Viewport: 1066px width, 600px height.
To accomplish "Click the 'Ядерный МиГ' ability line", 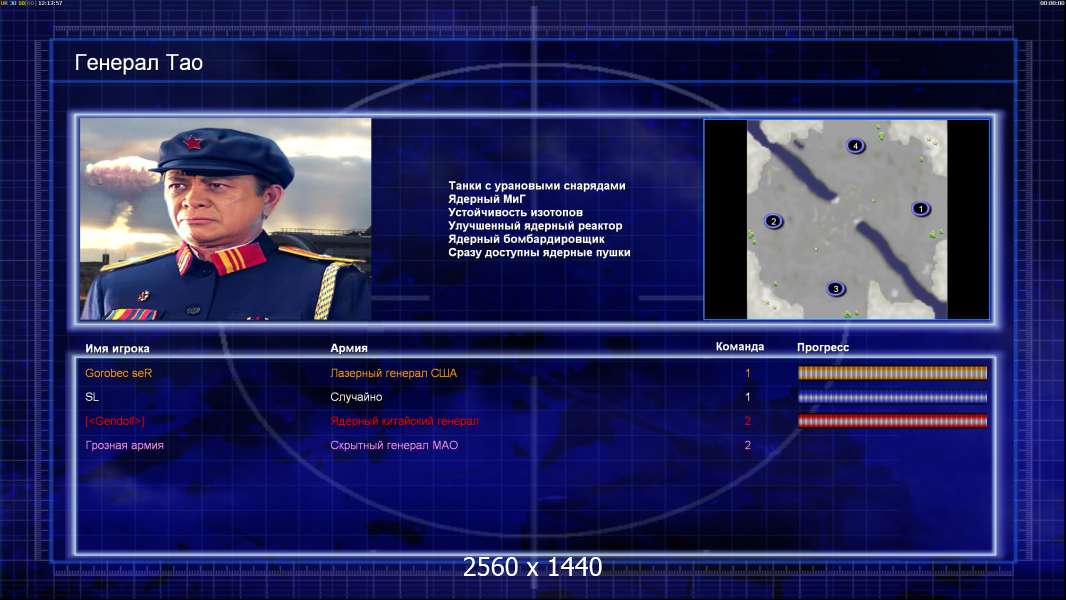I will pos(487,199).
